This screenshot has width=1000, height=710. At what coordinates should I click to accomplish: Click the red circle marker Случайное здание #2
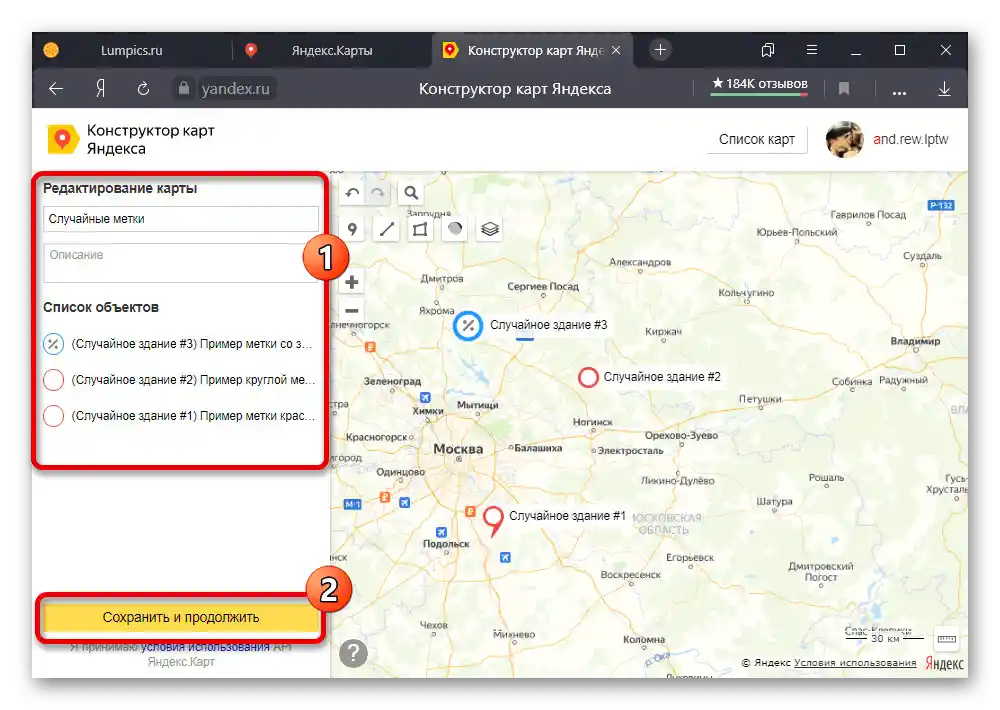(587, 377)
